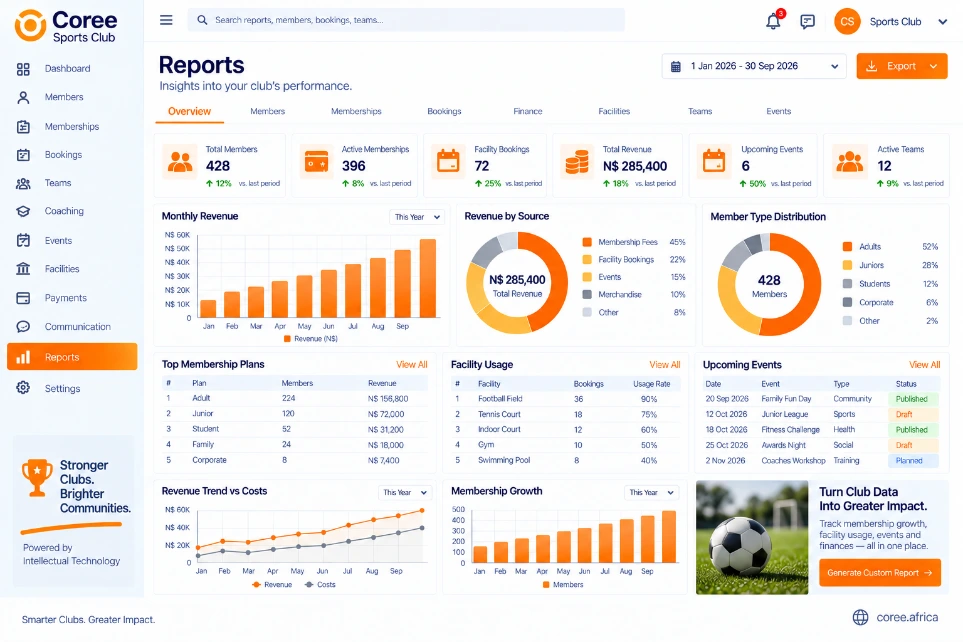Click the September bar in Monthly Revenue
This screenshot has height=642, width=963.
point(402,283)
